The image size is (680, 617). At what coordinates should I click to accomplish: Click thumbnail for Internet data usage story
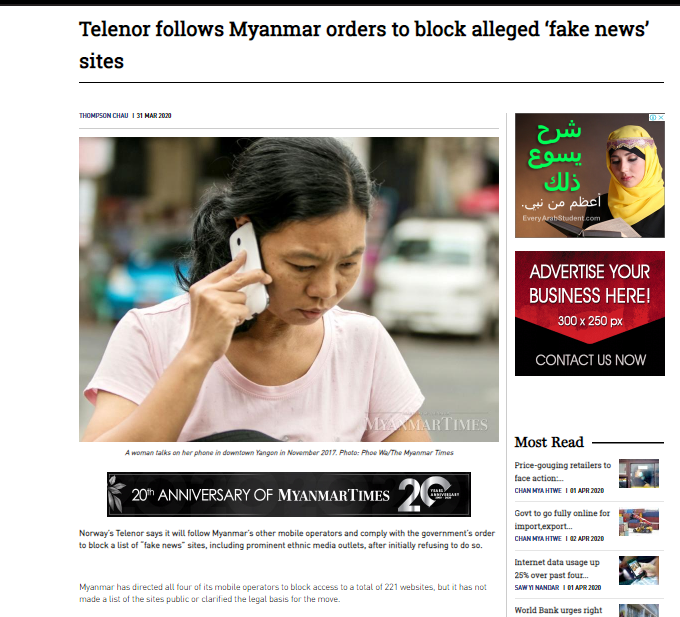point(639,570)
